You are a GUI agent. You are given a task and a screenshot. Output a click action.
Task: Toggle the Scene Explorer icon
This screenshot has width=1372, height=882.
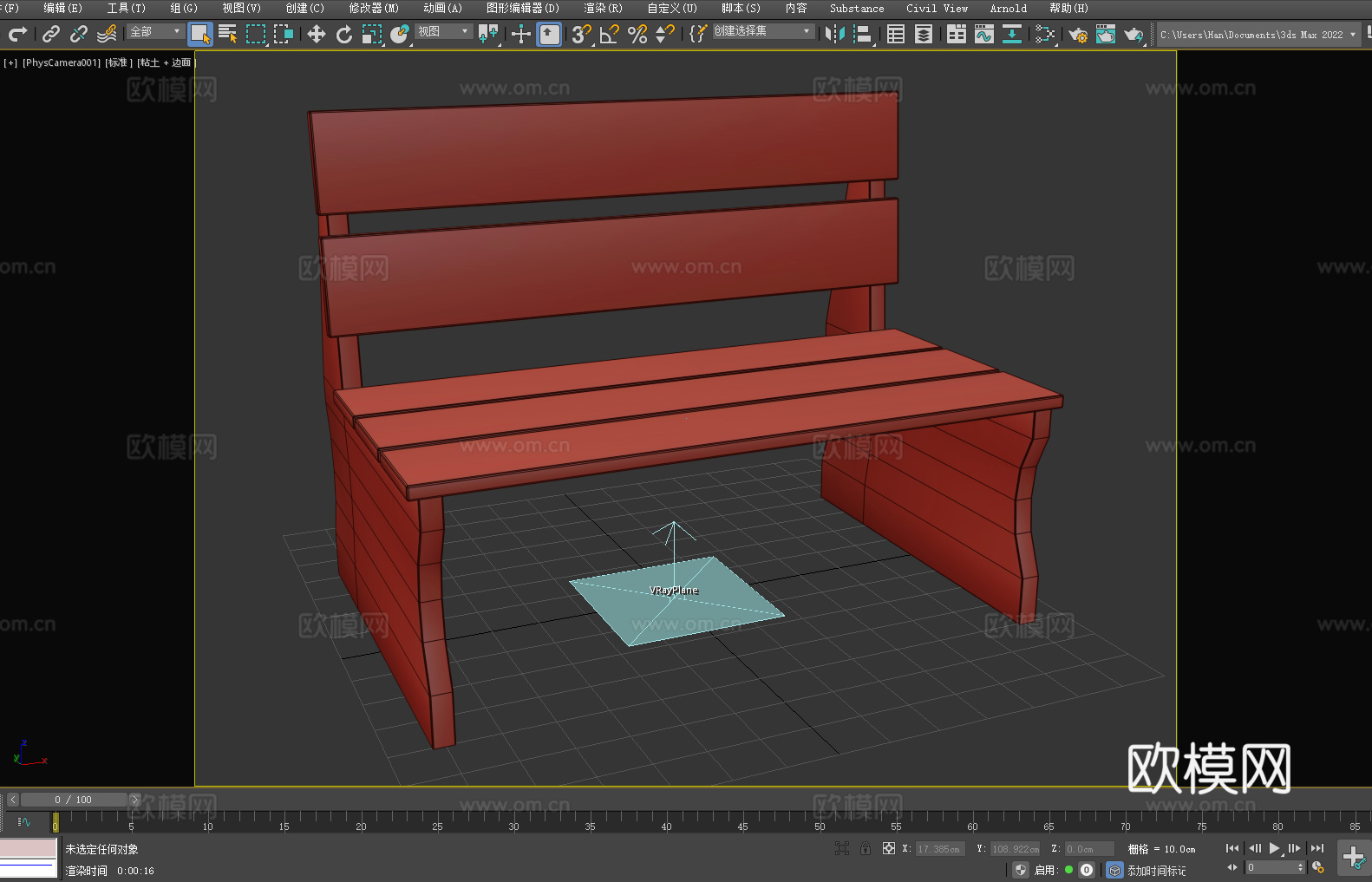(x=896, y=34)
